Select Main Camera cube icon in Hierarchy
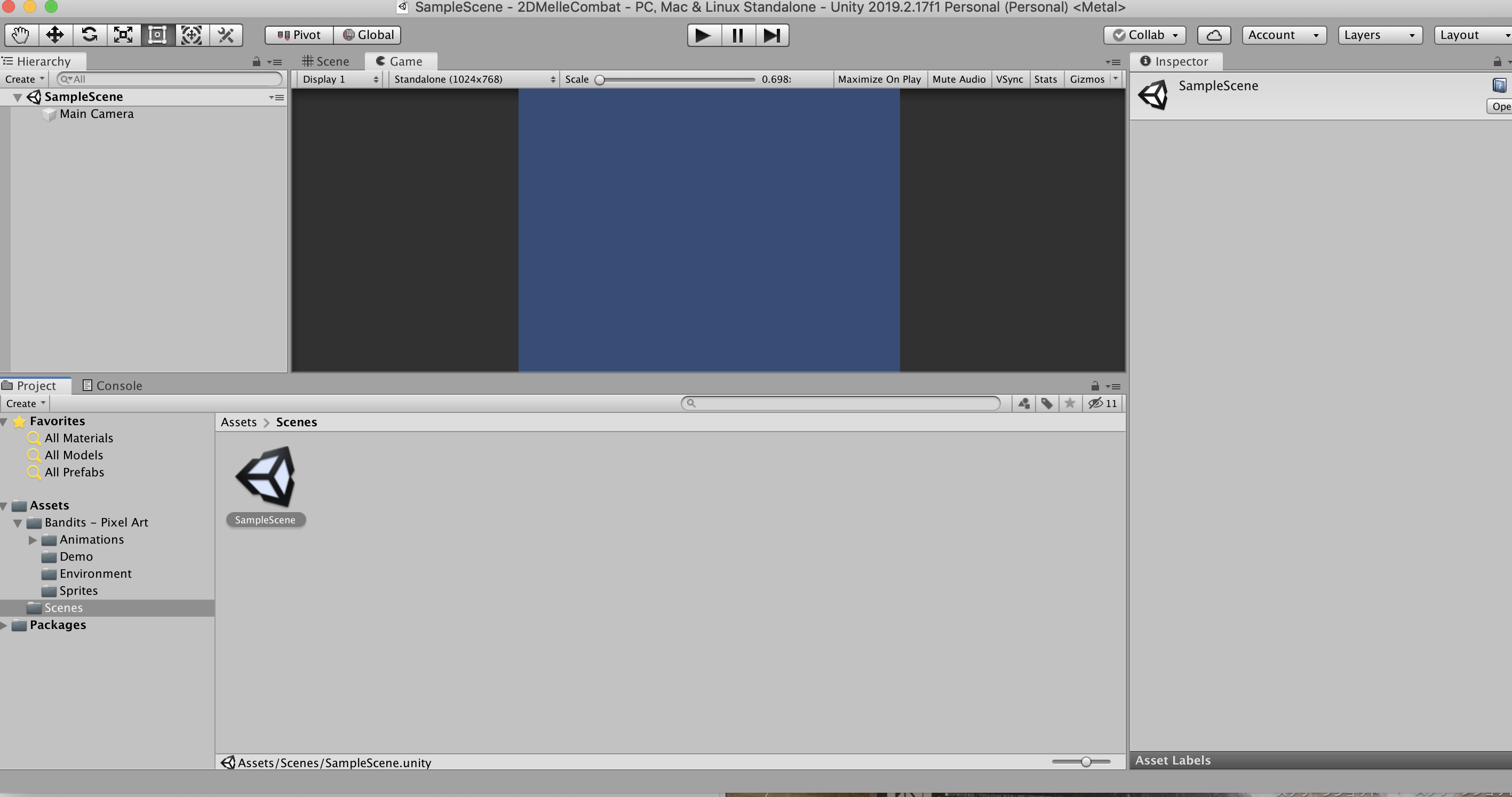This screenshot has width=1512, height=797. (x=49, y=114)
